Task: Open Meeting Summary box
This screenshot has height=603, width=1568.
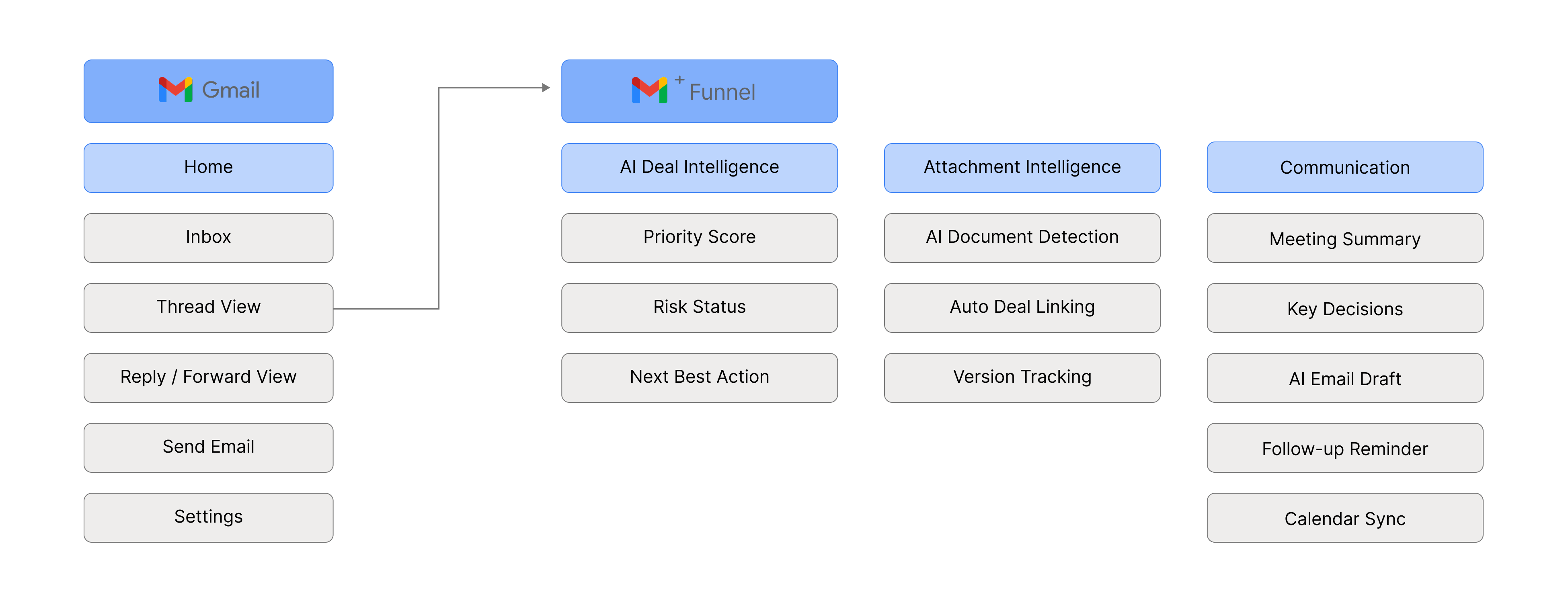Action: coord(1344,238)
